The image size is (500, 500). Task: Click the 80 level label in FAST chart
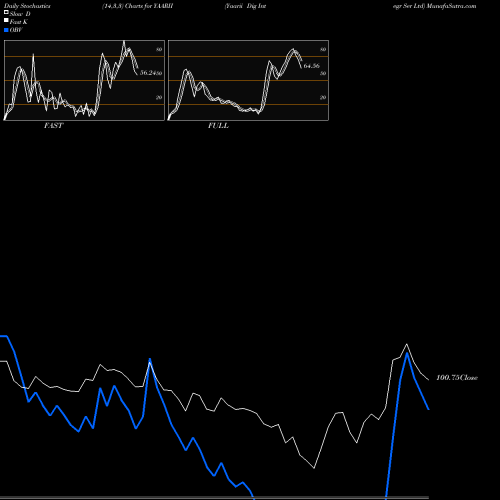[159, 49]
